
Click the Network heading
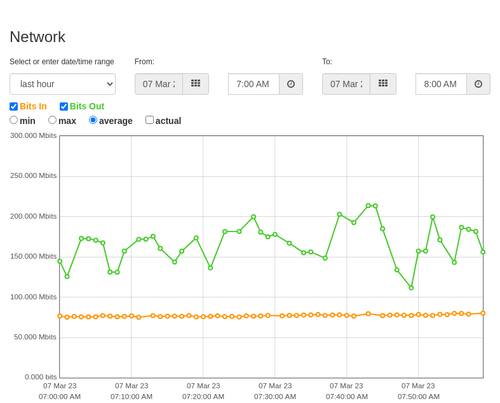click(x=38, y=37)
